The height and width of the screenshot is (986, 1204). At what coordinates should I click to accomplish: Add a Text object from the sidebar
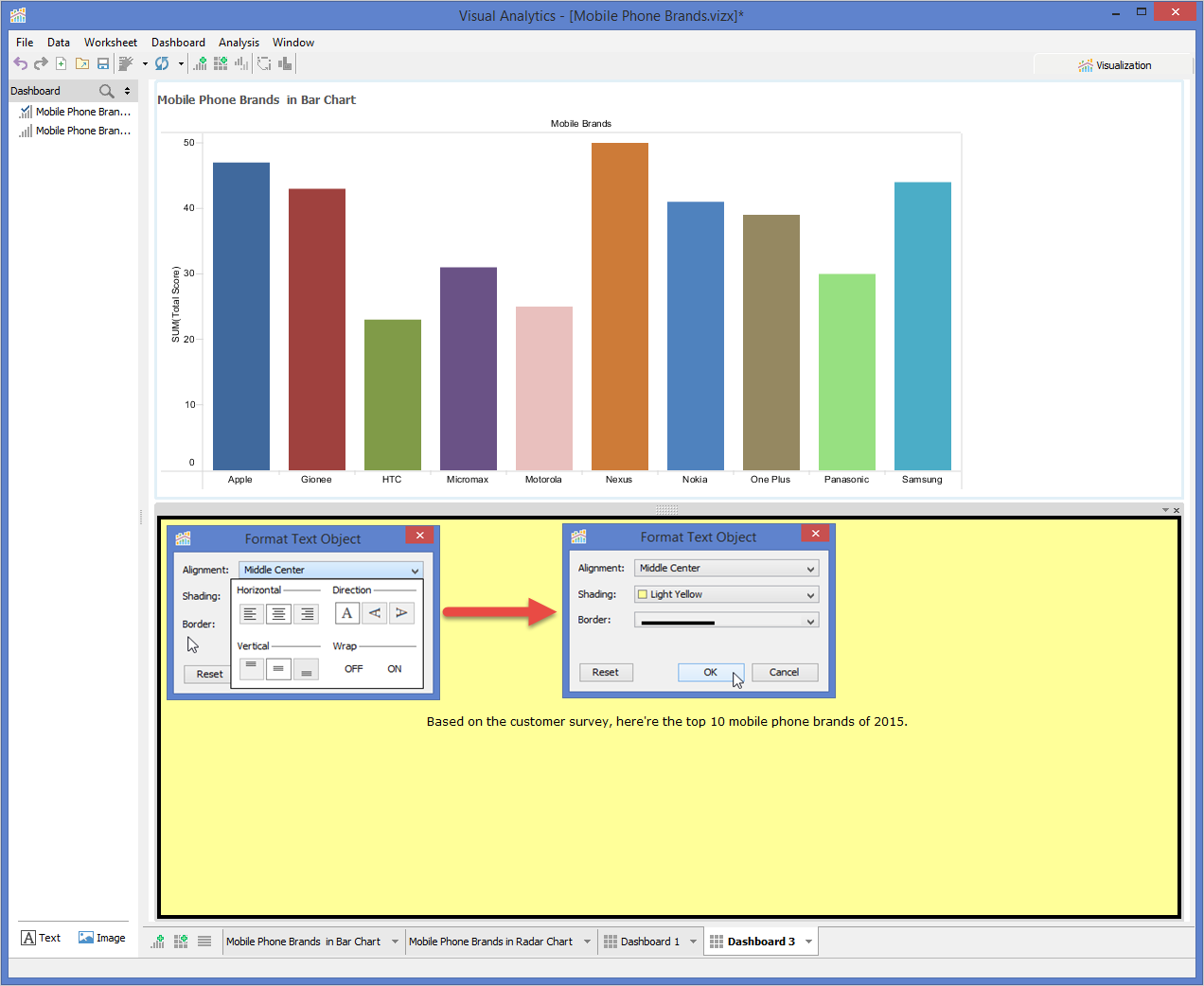(41, 938)
